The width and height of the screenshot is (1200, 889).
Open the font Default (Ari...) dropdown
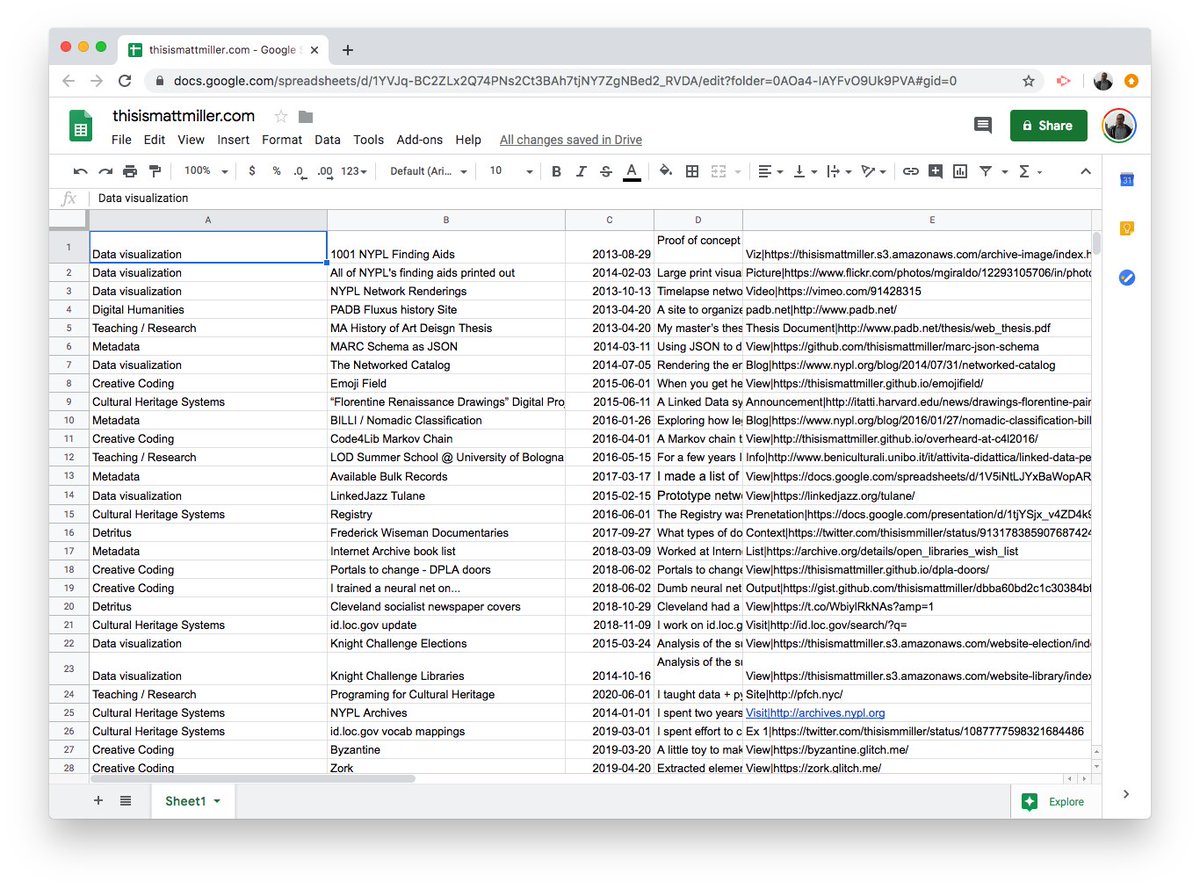pyautogui.click(x=428, y=172)
